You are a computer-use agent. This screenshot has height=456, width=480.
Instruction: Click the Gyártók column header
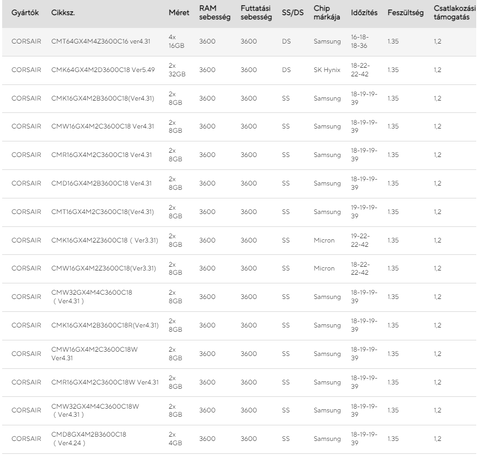click(x=25, y=13)
